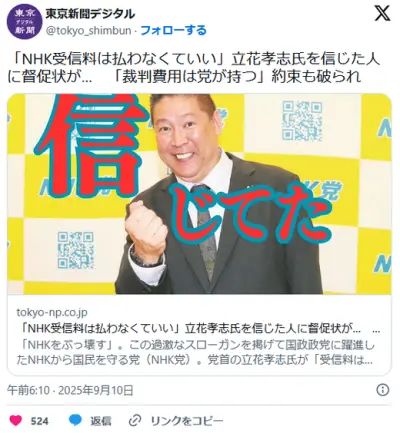Click the 返信 reply label
Image resolution: width=400 pixels, height=433 pixels.
(101, 421)
